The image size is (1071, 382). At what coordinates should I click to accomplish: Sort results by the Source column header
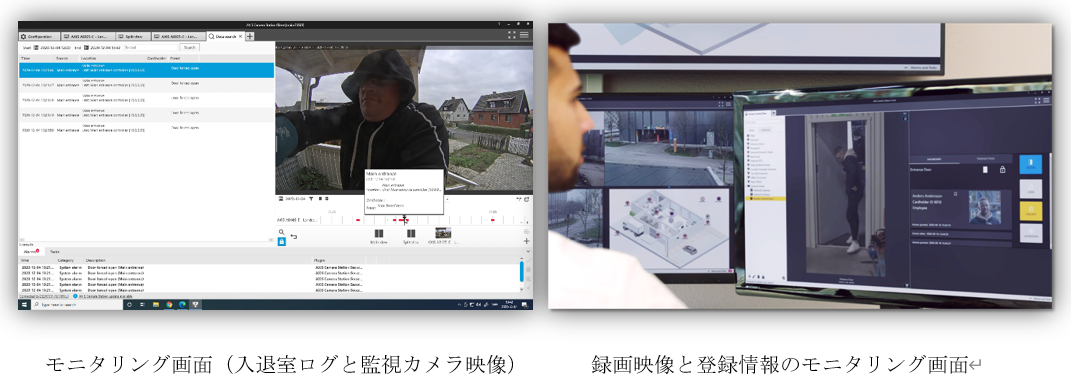(62, 59)
